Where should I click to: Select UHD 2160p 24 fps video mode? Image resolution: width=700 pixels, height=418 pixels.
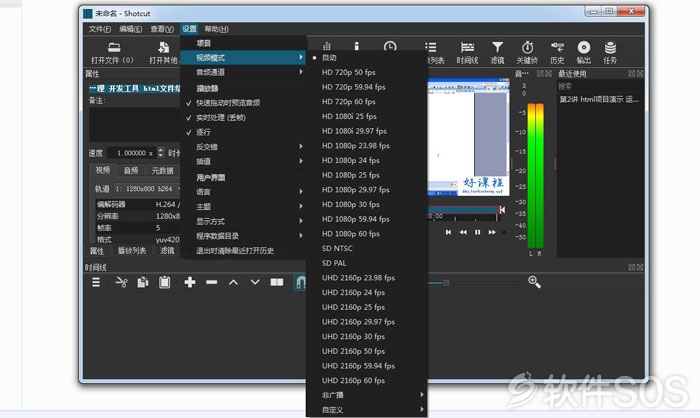point(366,293)
